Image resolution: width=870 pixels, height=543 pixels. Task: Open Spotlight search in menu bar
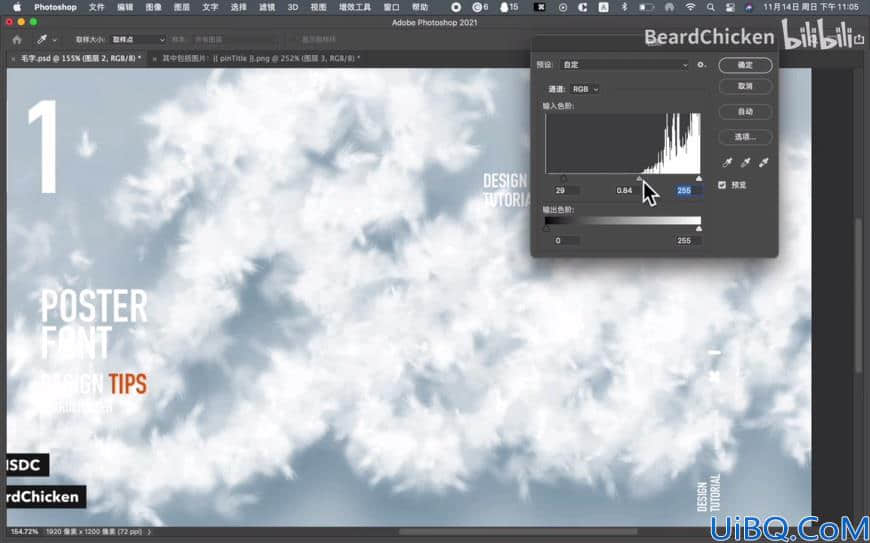(x=711, y=7)
